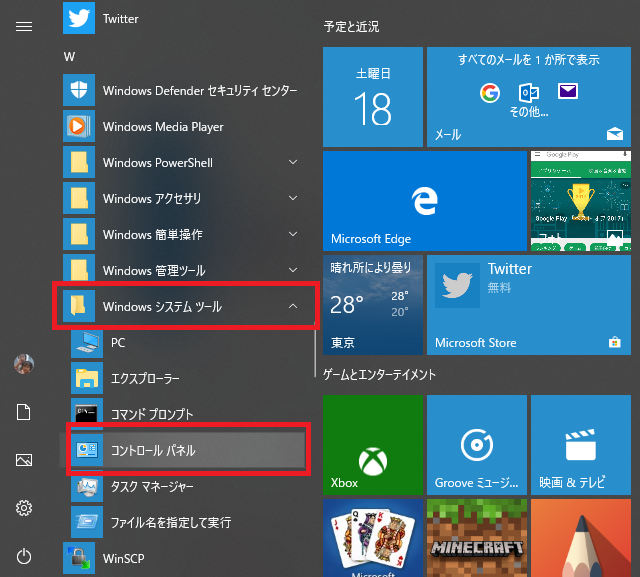Image resolution: width=640 pixels, height=577 pixels.
Task: Launch the Windows Media Player icon
Action: click(79, 126)
